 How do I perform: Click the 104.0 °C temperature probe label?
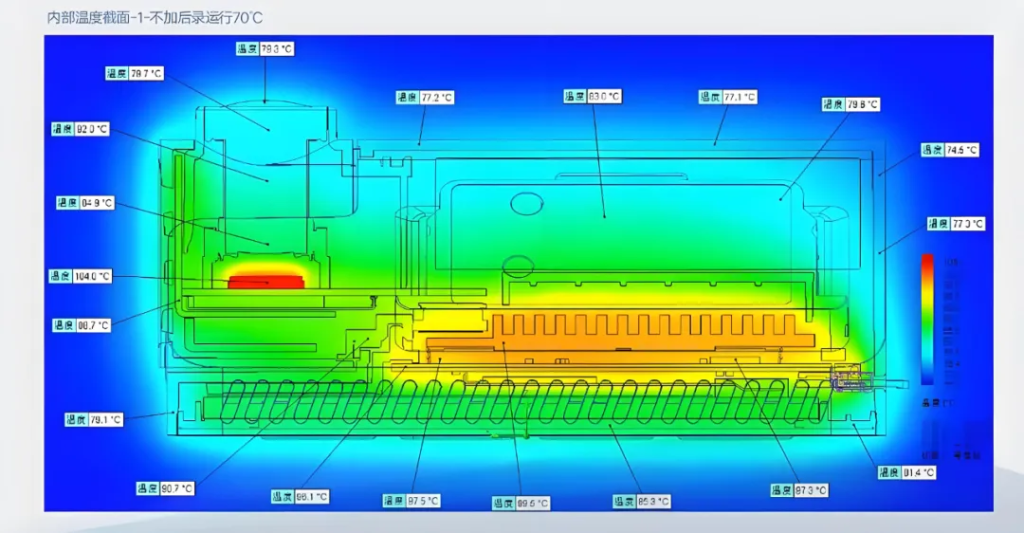click(81, 276)
